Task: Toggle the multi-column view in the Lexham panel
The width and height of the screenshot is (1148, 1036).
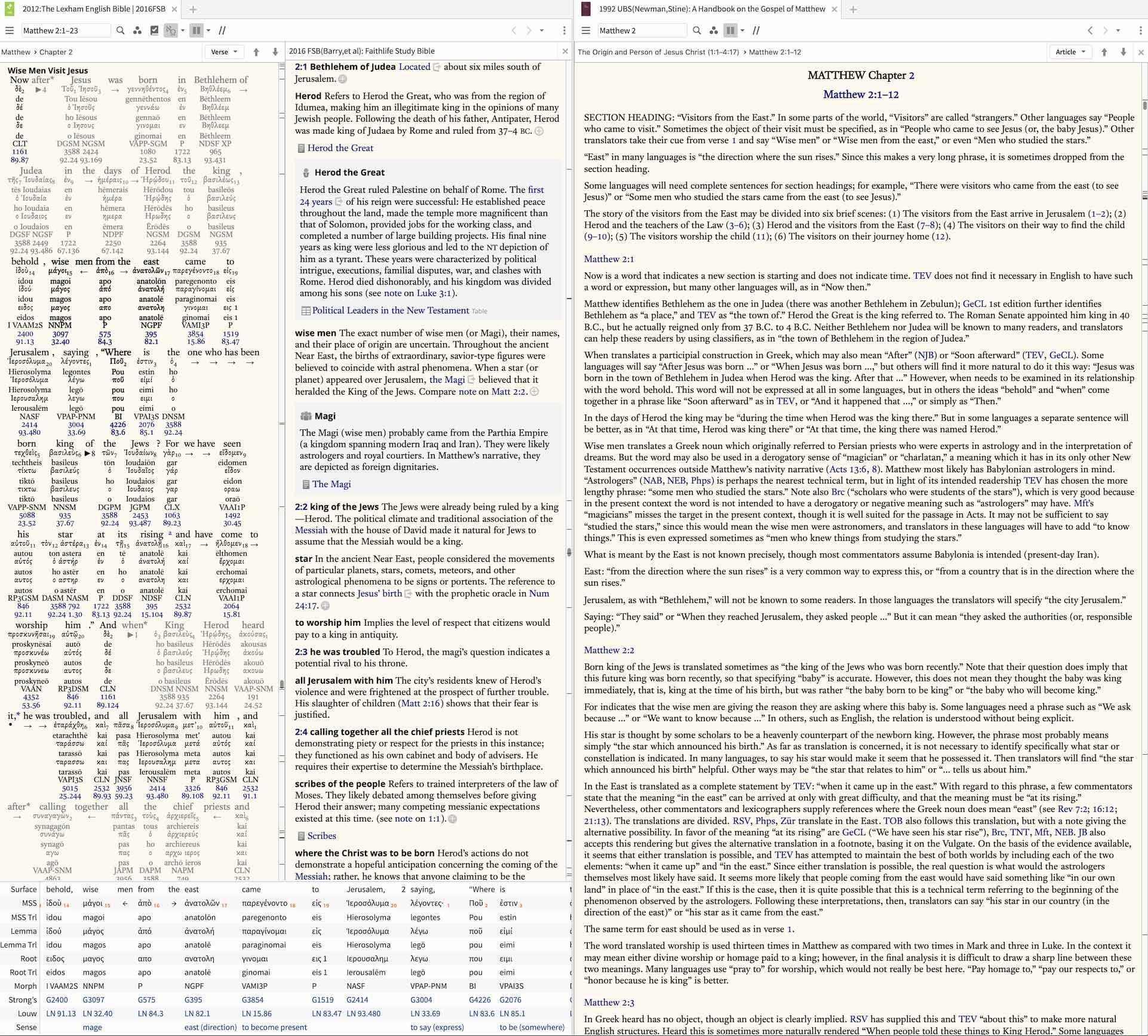Action: (197, 30)
